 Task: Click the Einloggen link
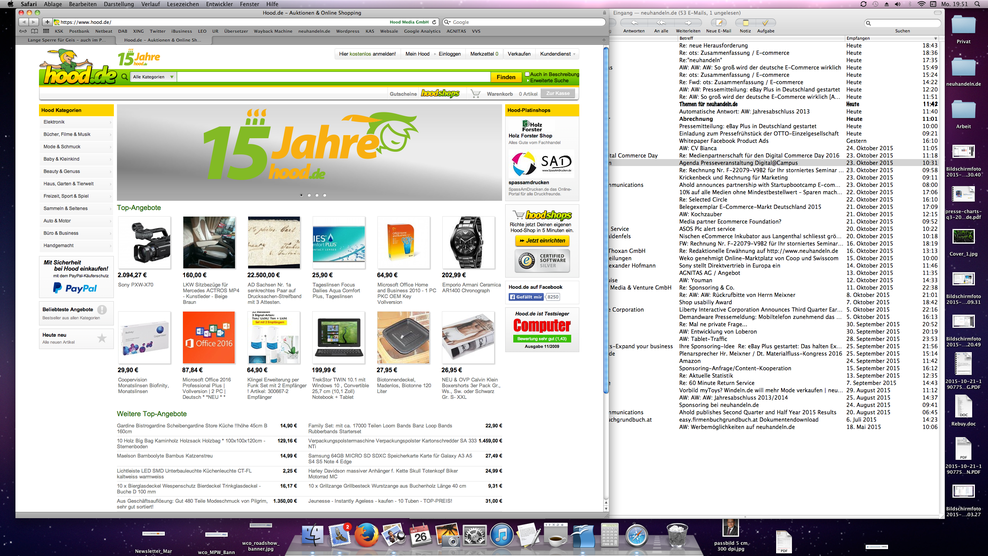tap(449, 54)
